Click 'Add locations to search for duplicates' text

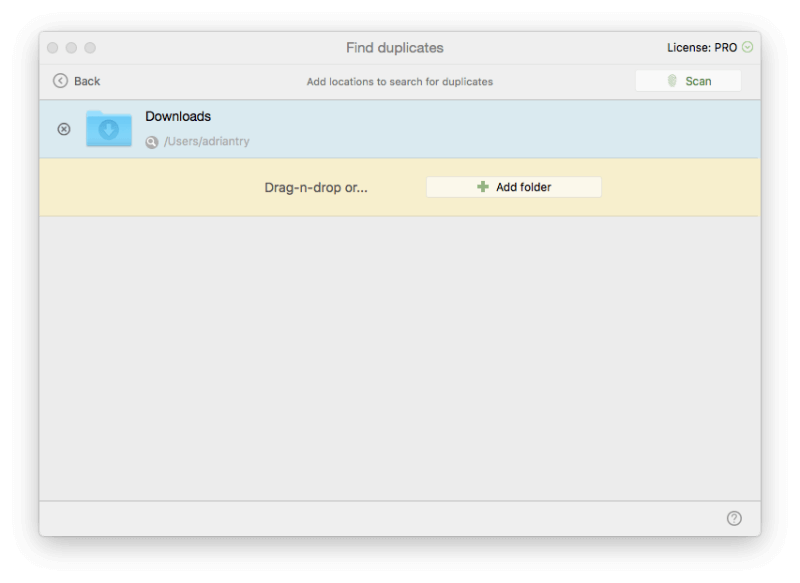399,82
